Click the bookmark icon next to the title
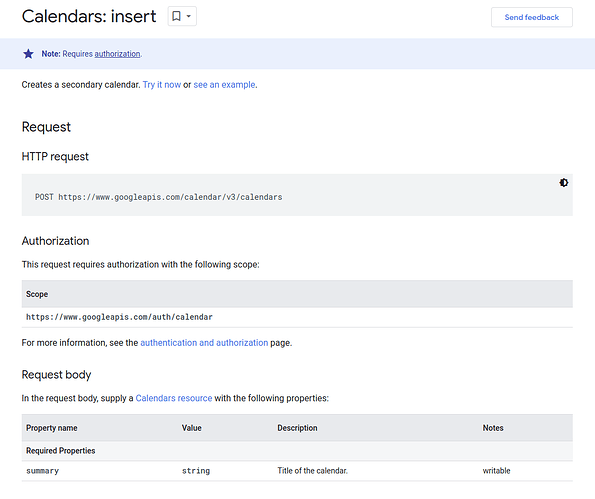Screen dimensions: 595x499 (176, 16)
